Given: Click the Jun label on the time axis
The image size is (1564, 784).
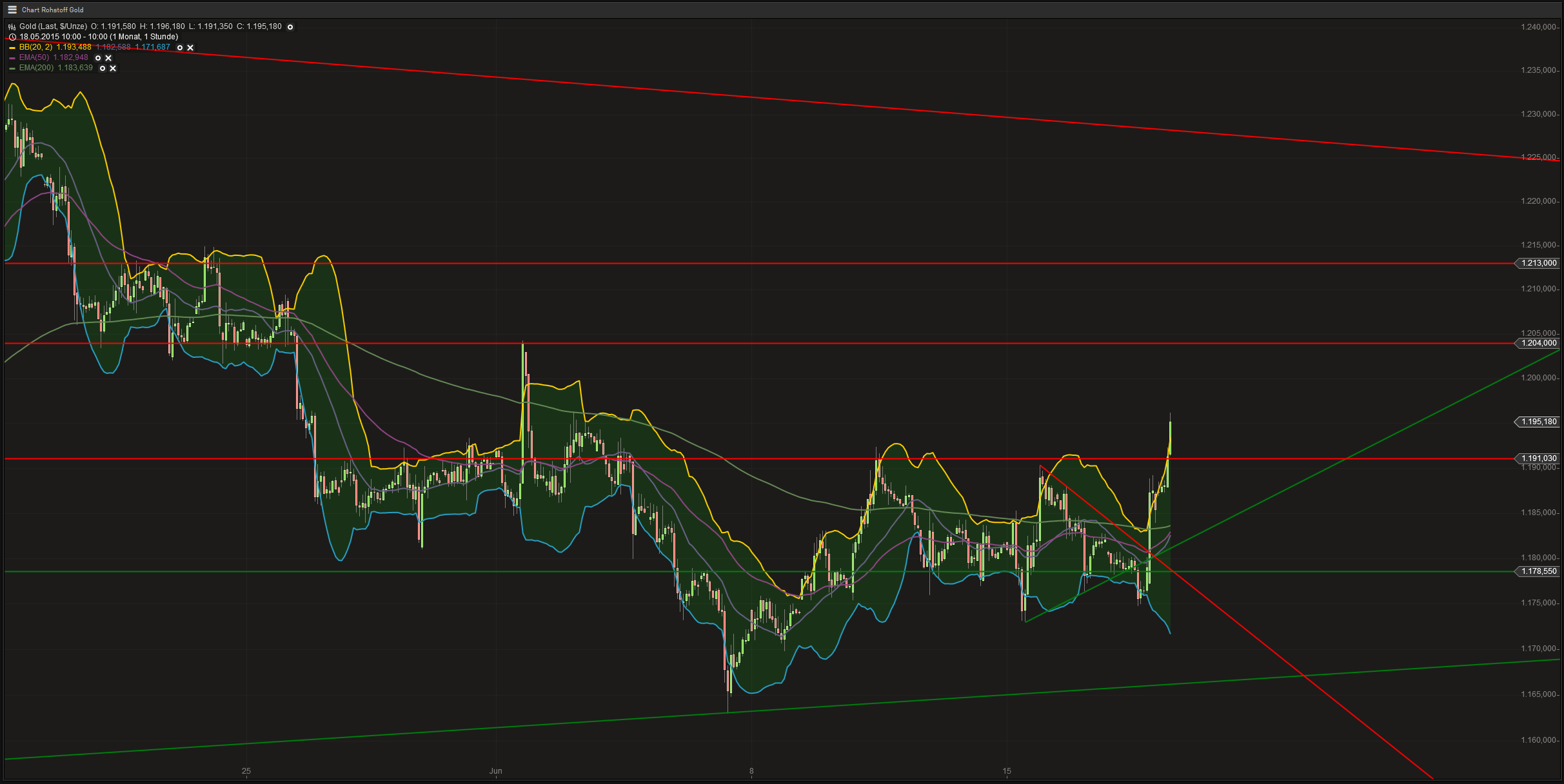Looking at the screenshot, I should [496, 770].
